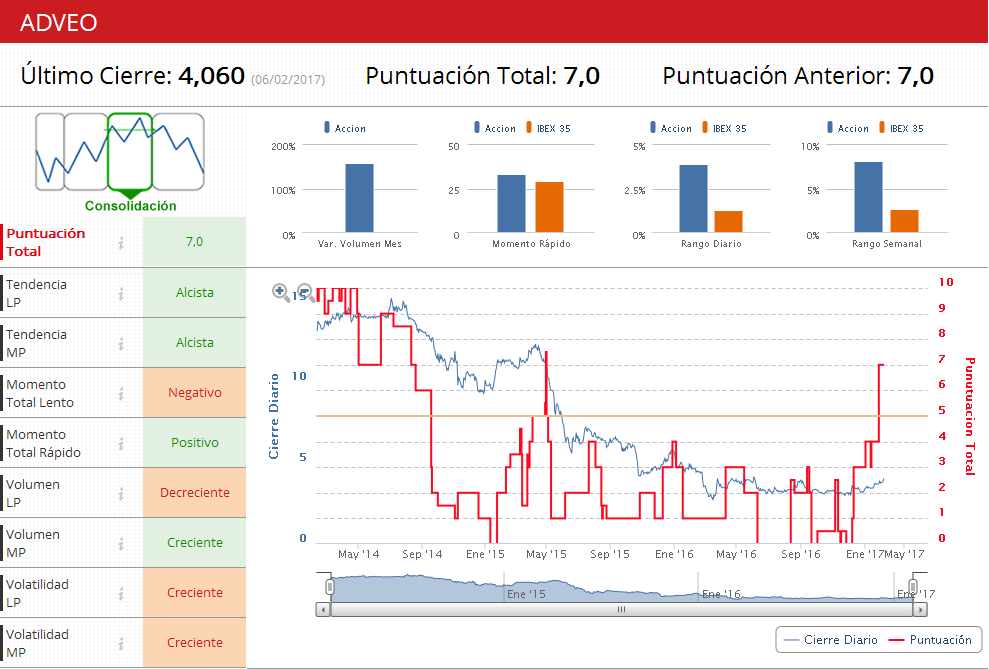The height and width of the screenshot is (669, 989).
Task: Click the zoom in magnifier icon on chart
Action: (x=281, y=292)
